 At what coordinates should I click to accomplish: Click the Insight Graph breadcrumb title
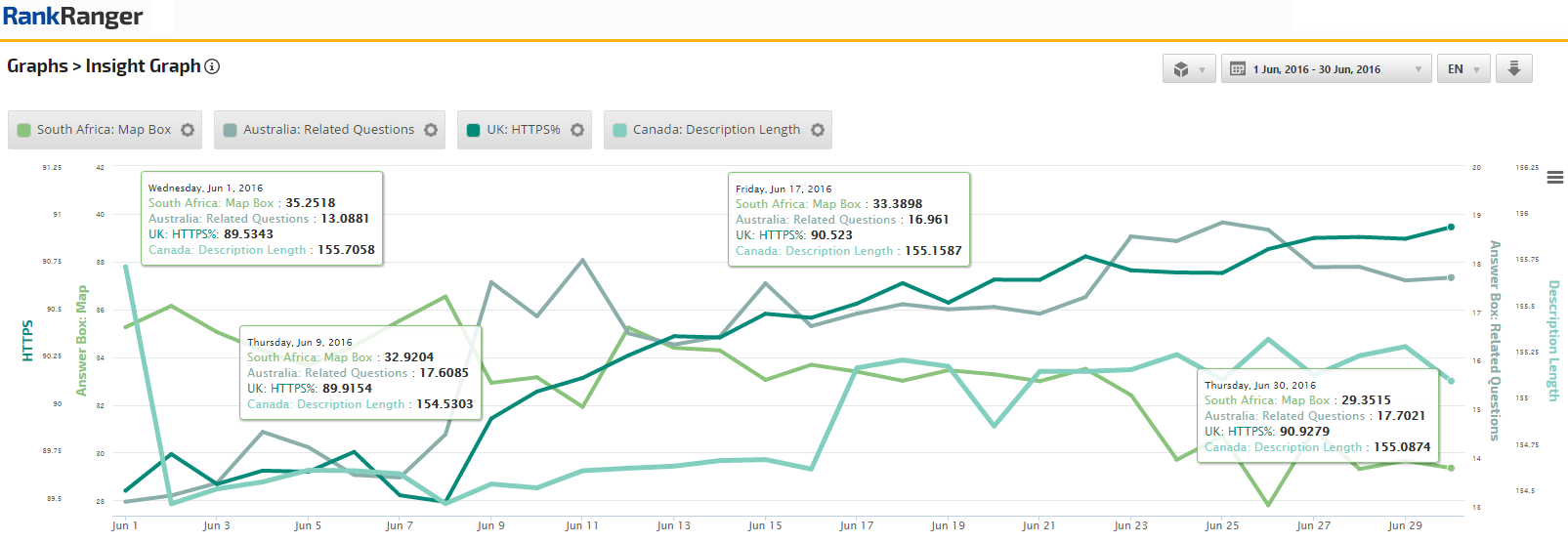(x=143, y=66)
